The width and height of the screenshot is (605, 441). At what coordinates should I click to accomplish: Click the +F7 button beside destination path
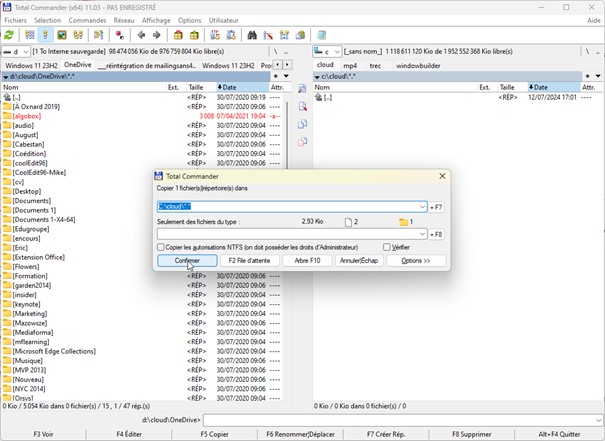(434, 207)
